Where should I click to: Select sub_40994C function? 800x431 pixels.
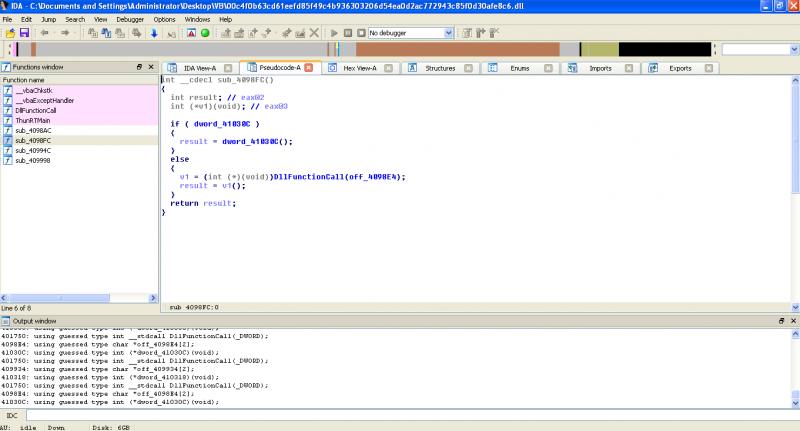click(79, 150)
